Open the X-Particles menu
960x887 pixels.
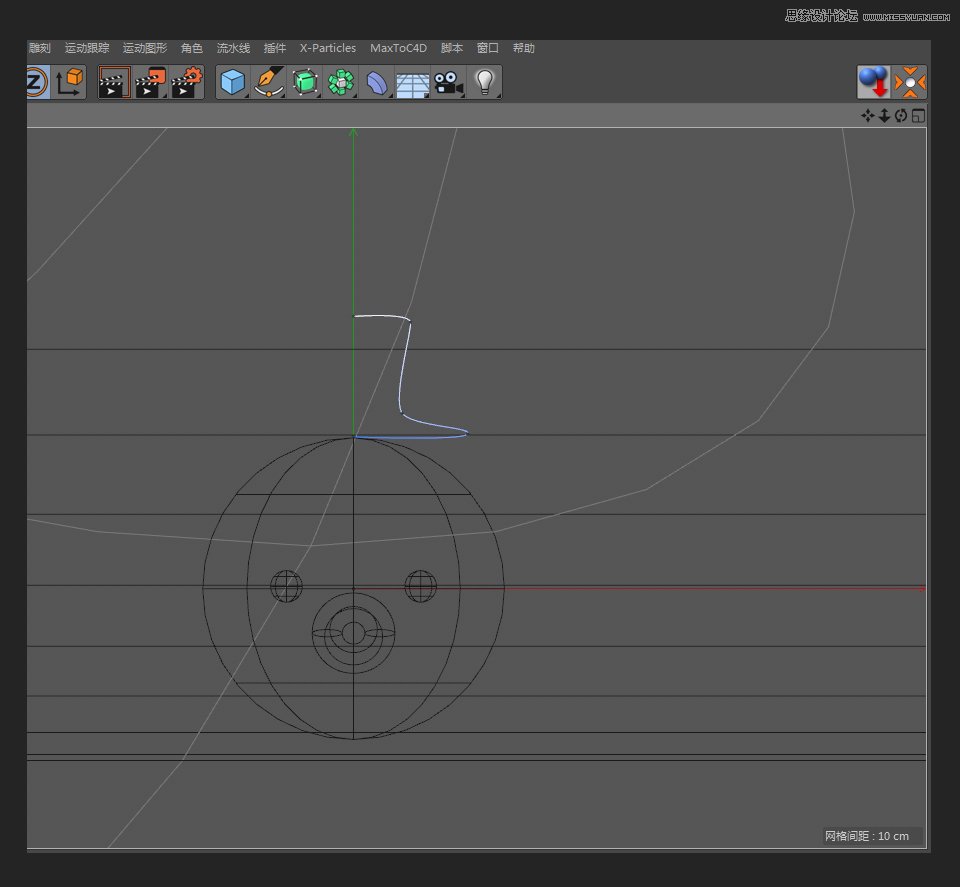pyautogui.click(x=327, y=48)
